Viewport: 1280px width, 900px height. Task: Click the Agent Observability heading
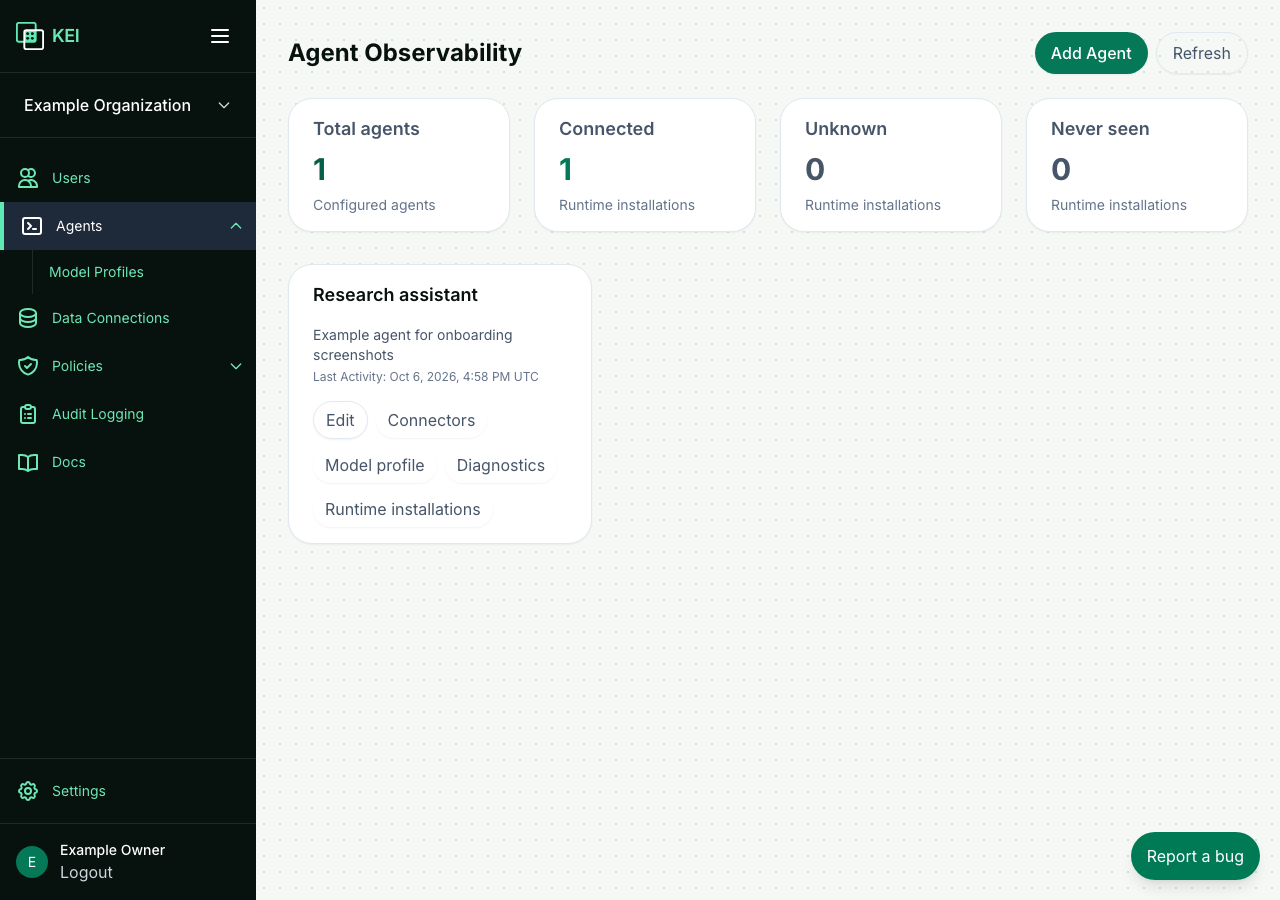click(405, 53)
